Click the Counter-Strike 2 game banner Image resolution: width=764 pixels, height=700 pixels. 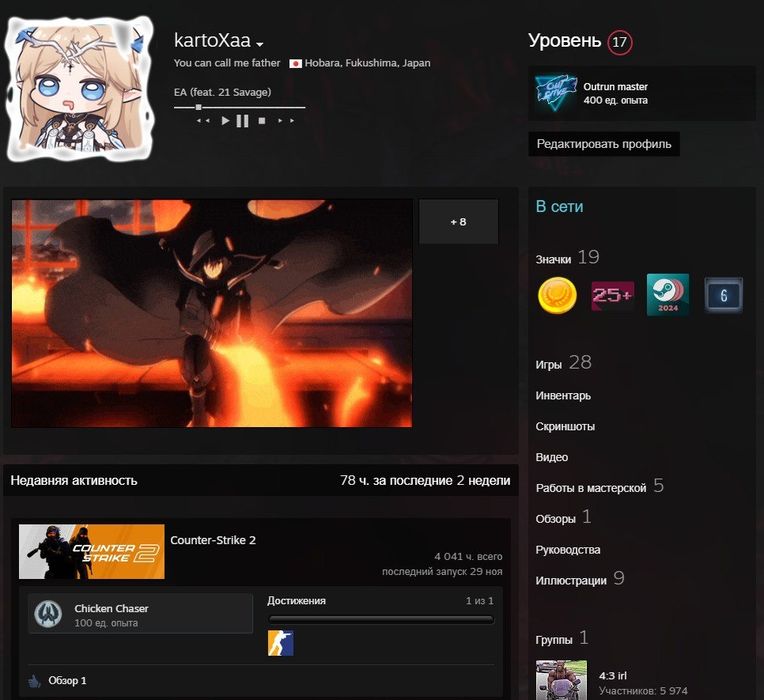[92, 551]
